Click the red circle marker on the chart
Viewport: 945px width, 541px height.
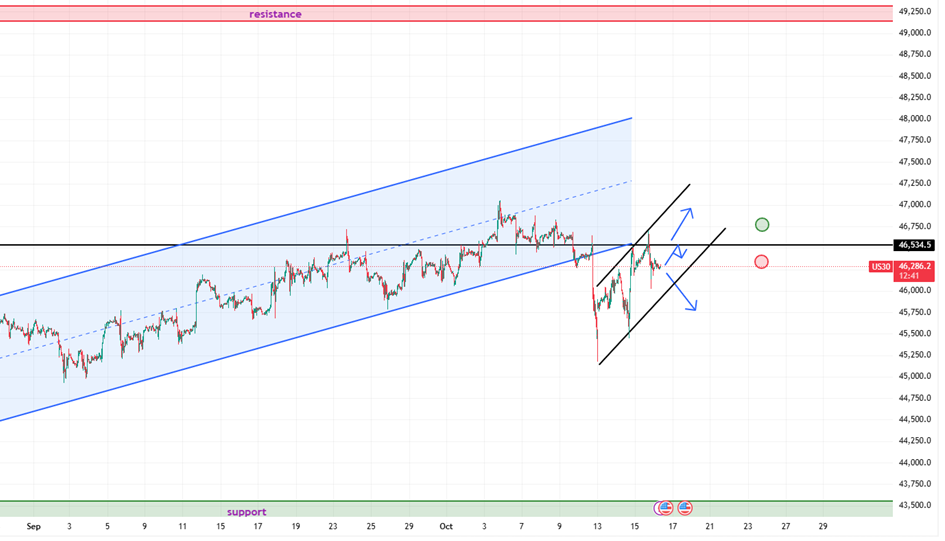(761, 262)
